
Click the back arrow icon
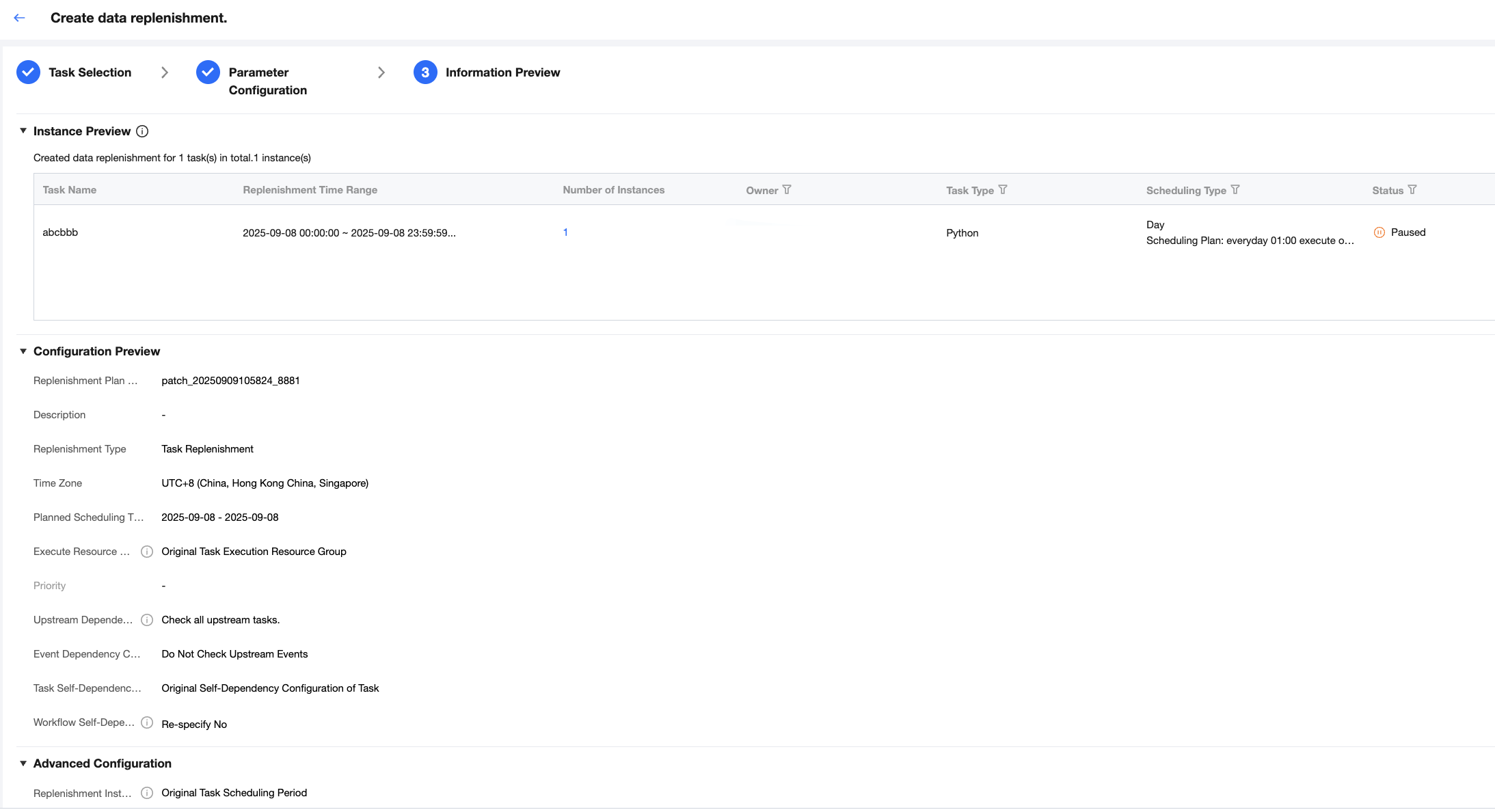tap(19, 18)
